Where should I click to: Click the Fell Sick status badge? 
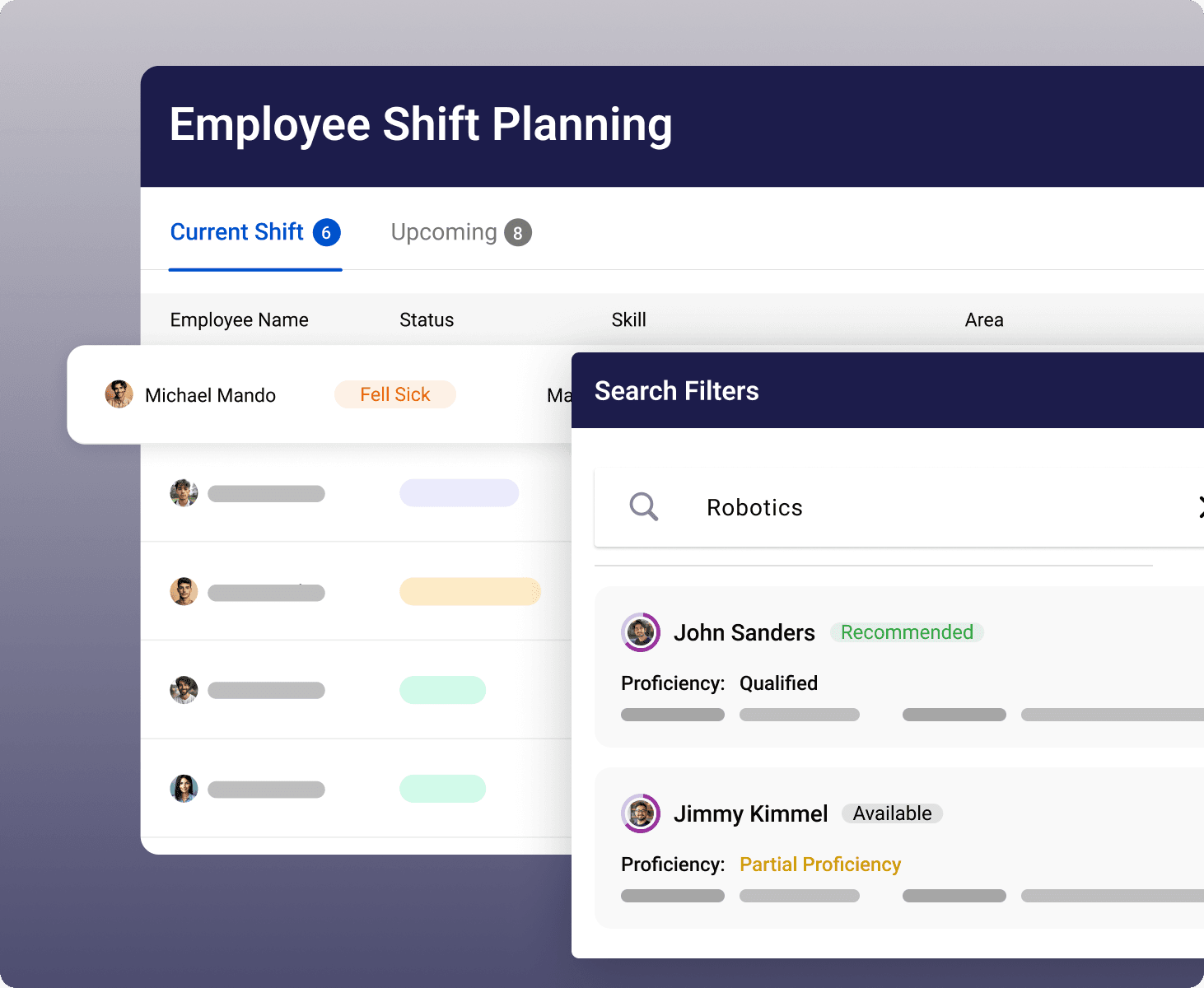394,394
